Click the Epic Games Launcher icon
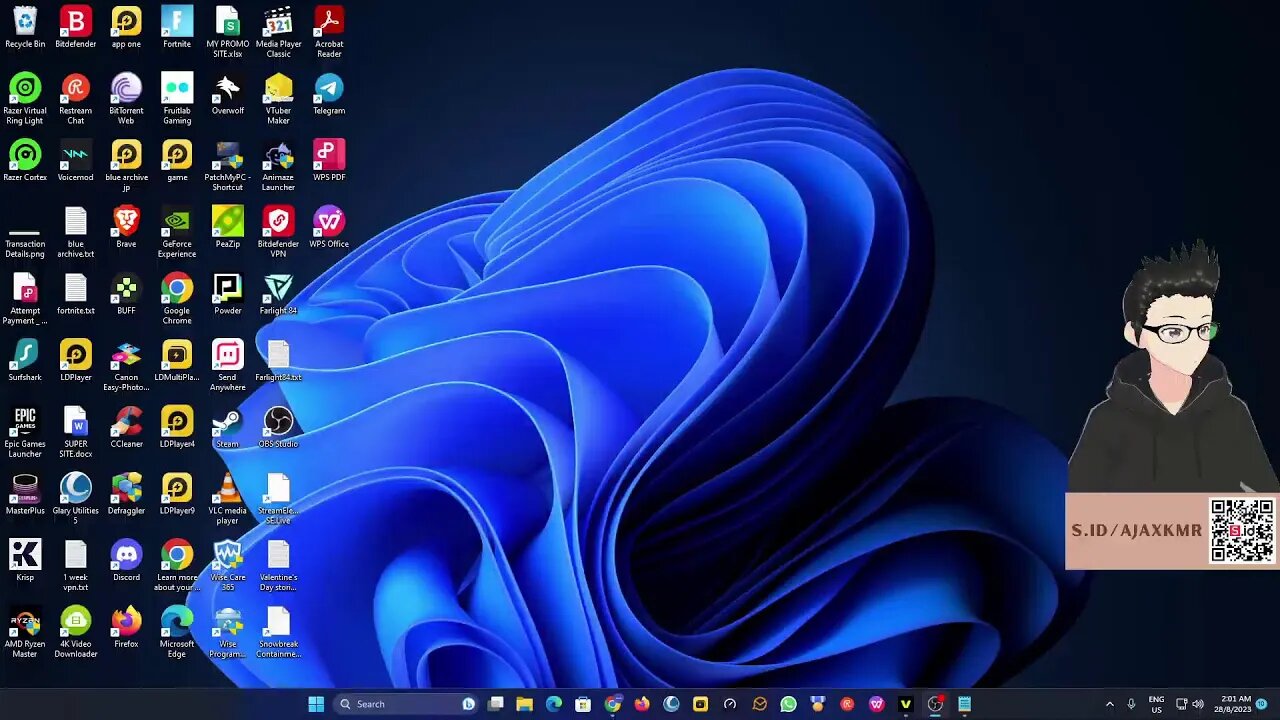The width and height of the screenshot is (1280, 720). coord(25,432)
